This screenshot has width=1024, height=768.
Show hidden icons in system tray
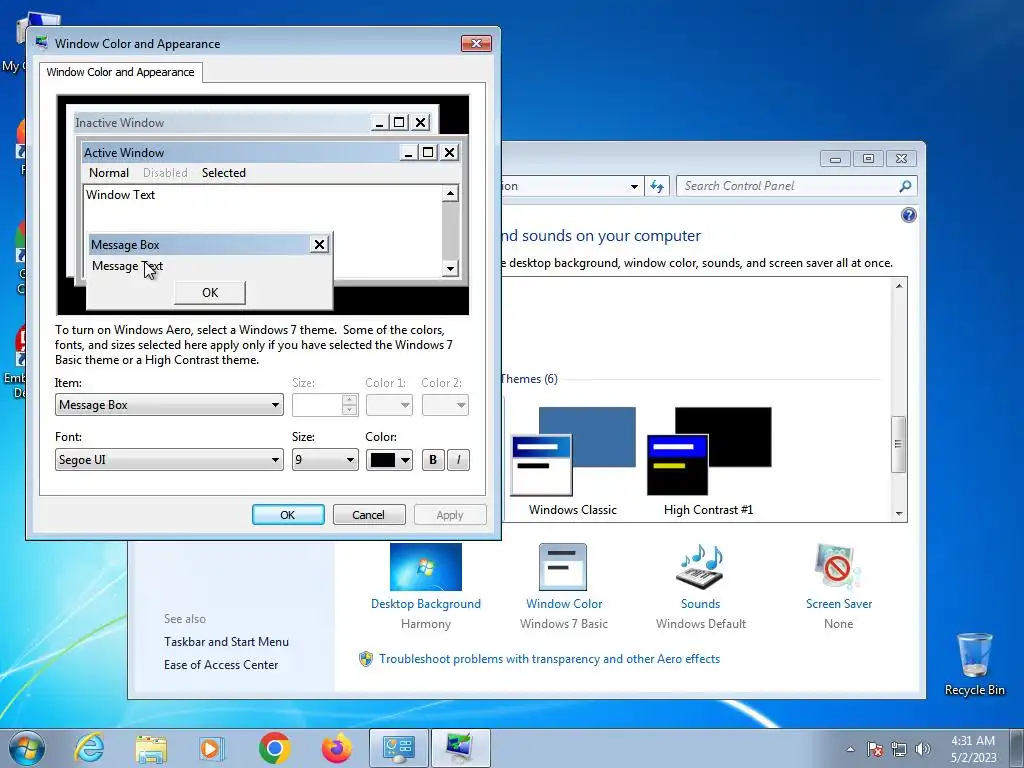[x=850, y=749]
